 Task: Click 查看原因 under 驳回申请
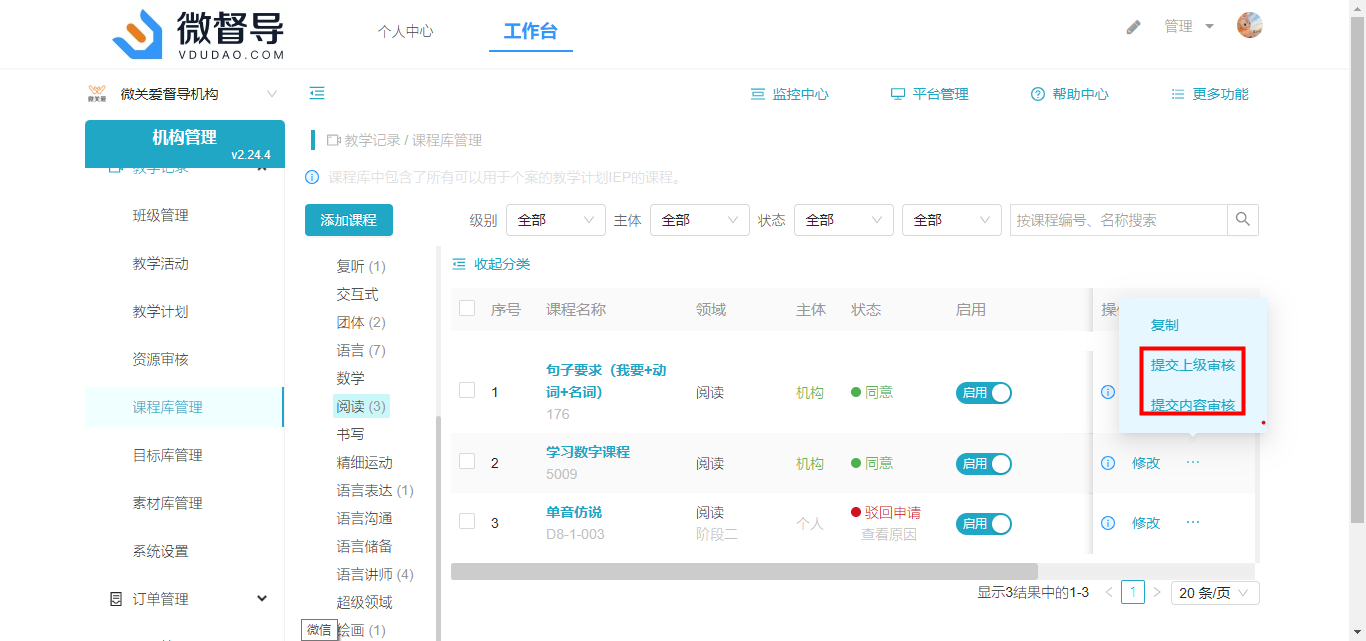pos(889,534)
